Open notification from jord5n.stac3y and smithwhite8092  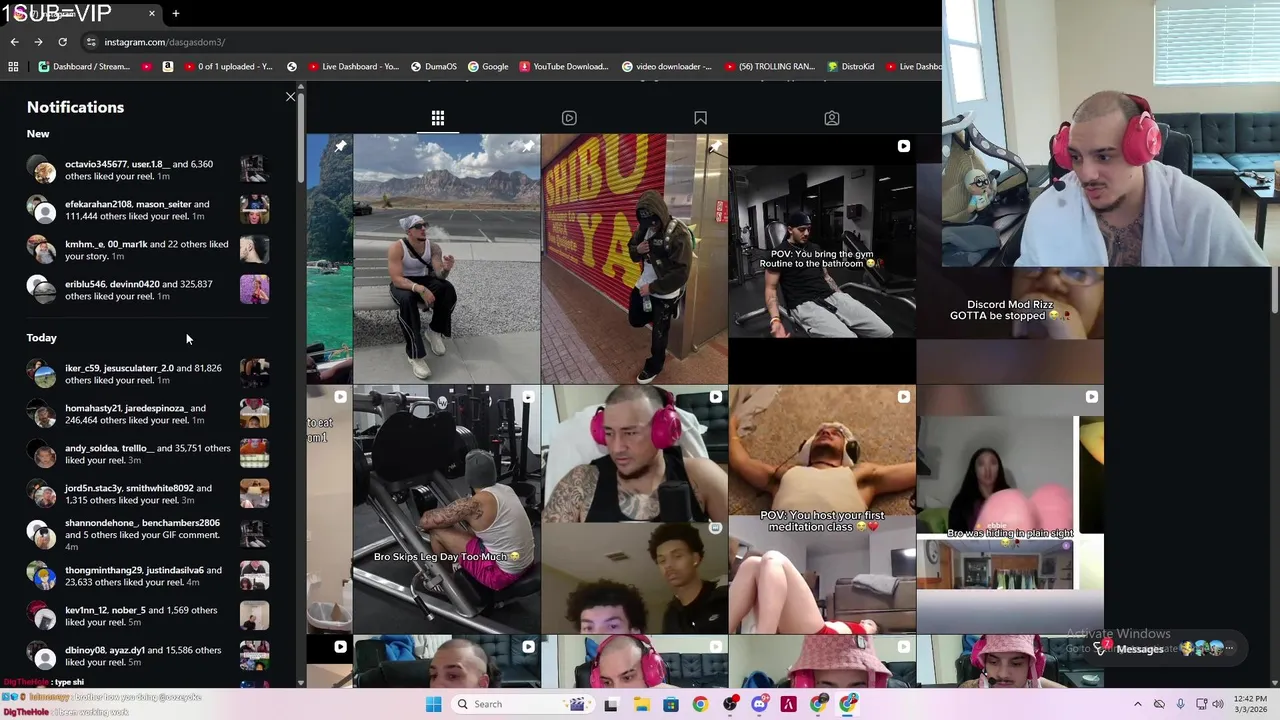[x=148, y=494]
